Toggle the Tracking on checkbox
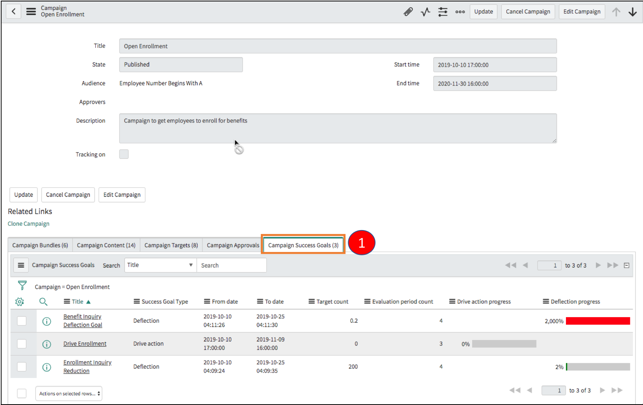The height and width of the screenshot is (405, 643). click(x=124, y=154)
